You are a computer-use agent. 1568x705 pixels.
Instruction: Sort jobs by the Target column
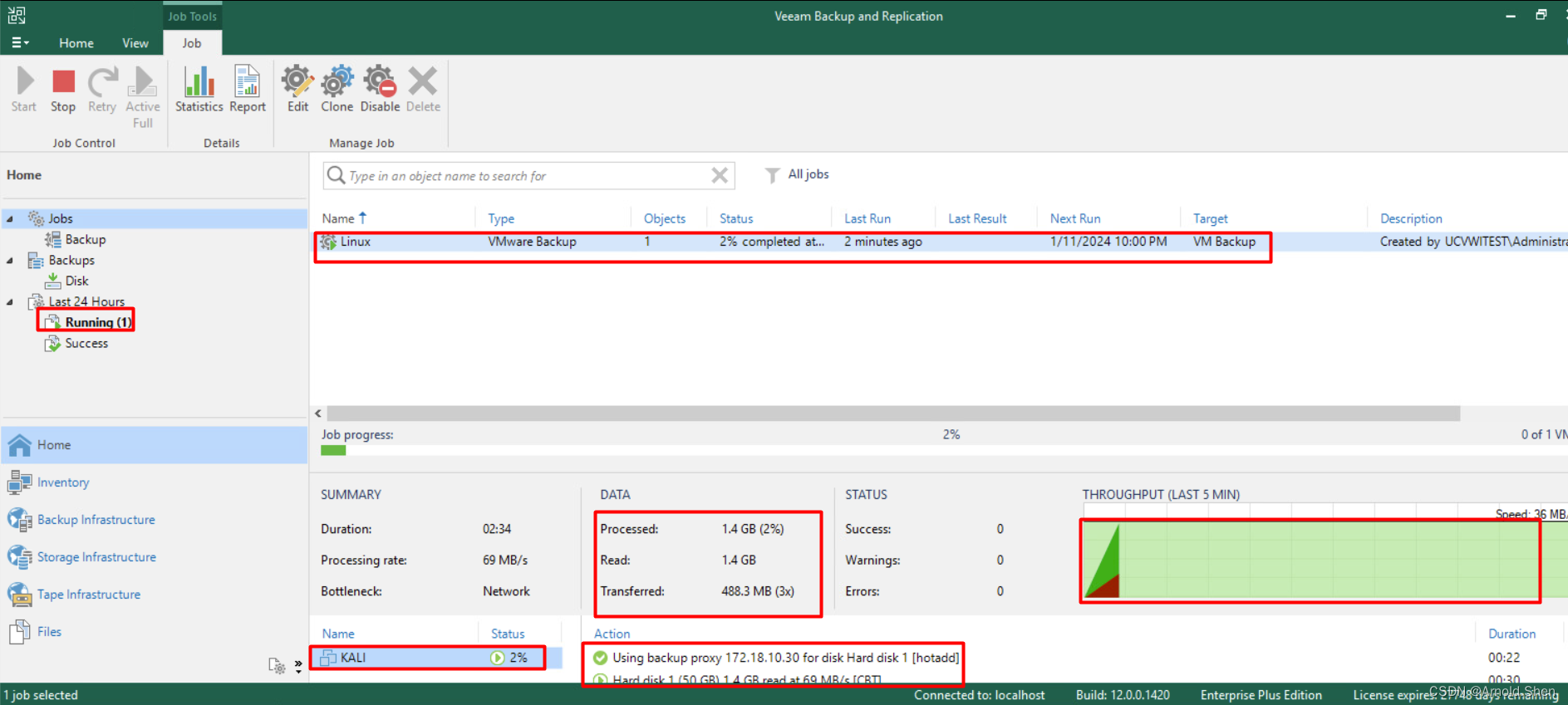tap(1210, 218)
